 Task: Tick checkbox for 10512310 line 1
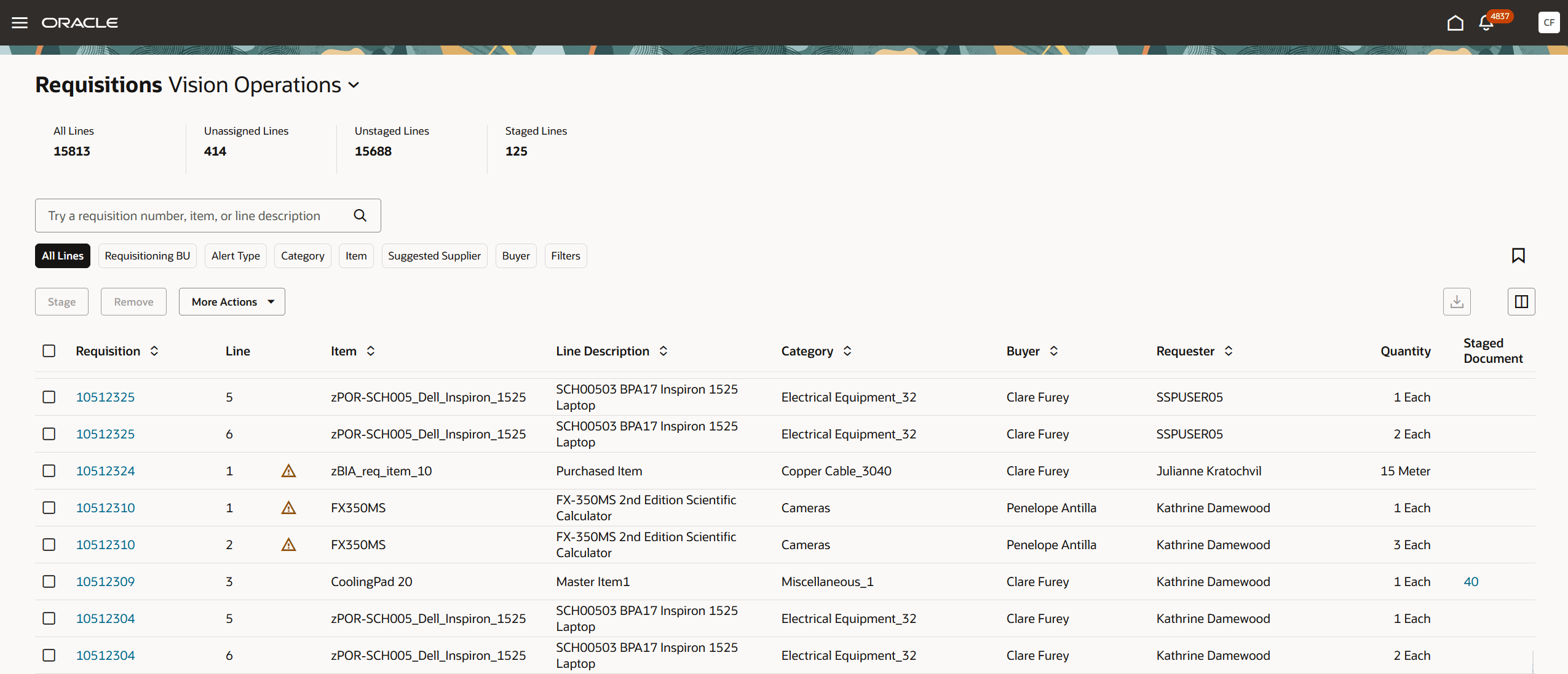click(x=49, y=508)
